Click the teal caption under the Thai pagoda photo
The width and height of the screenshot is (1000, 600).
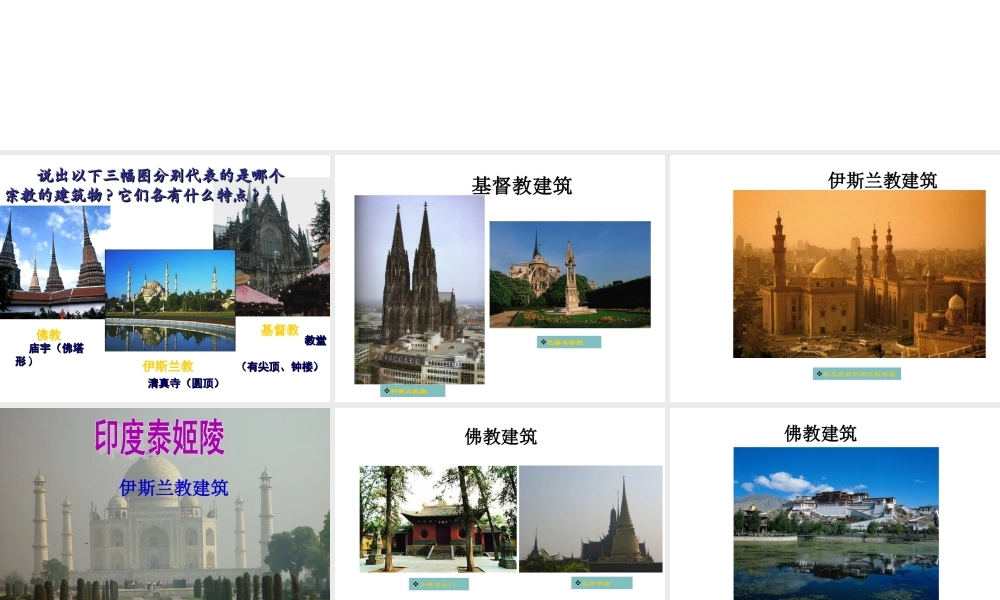(602, 583)
